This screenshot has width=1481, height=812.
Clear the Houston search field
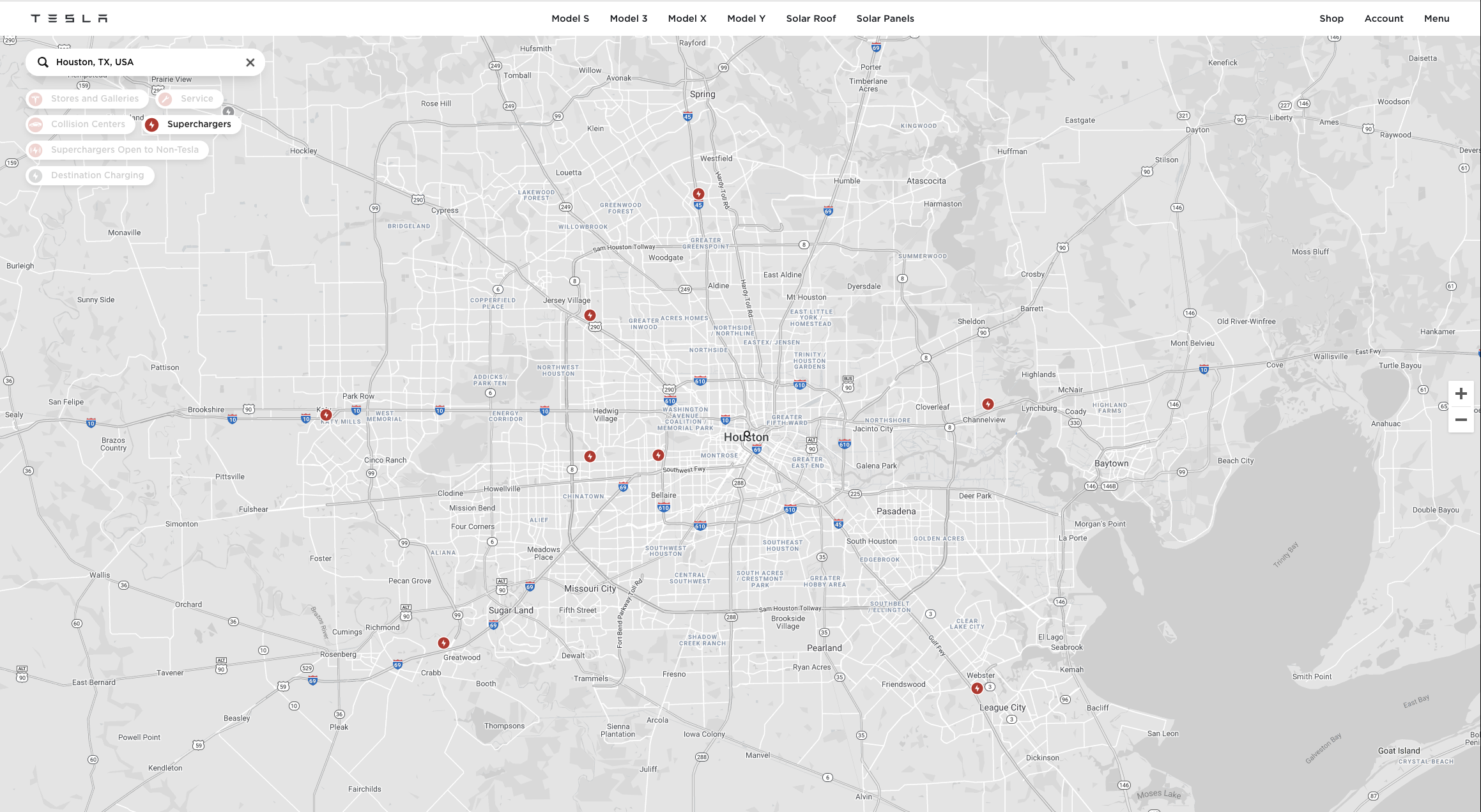[x=250, y=63]
